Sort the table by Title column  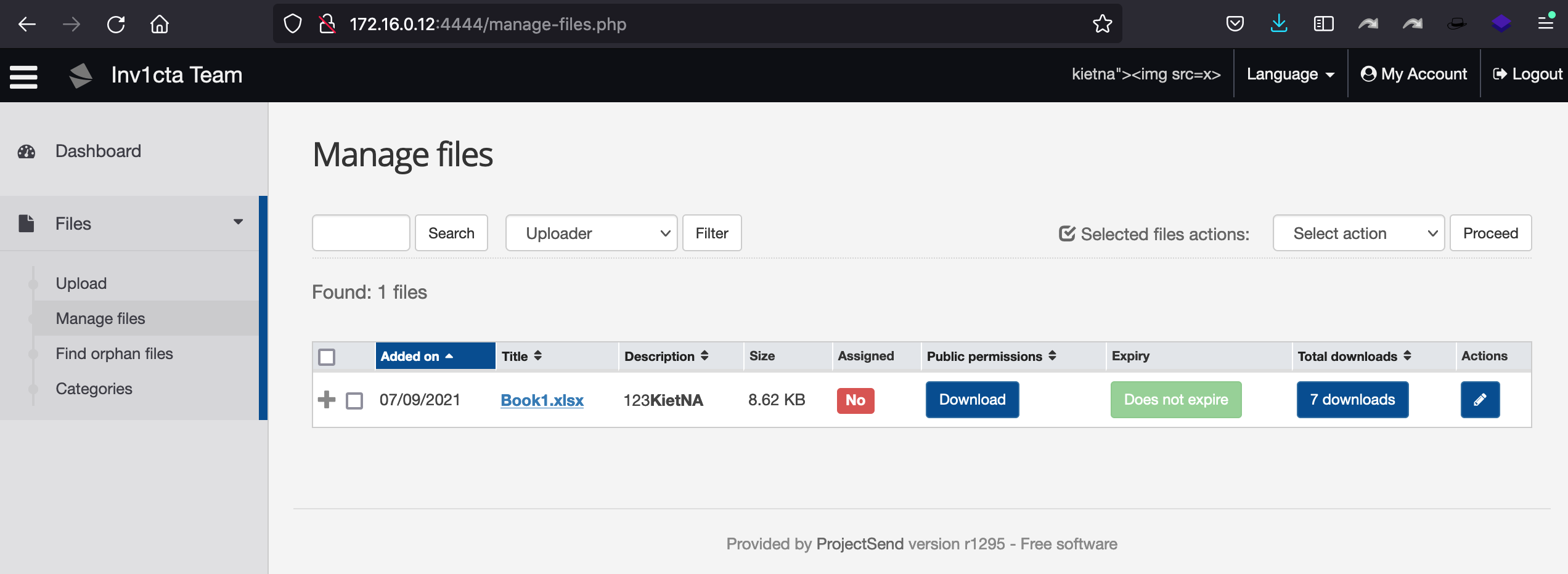[521, 356]
